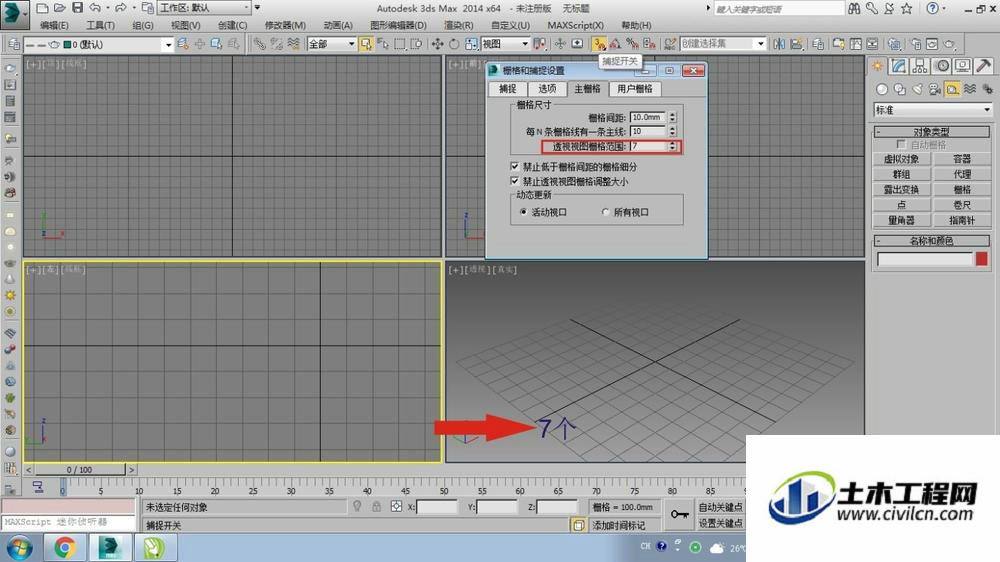The height and width of the screenshot is (562, 1000).
Task: Click the Undo arrow icon
Action: tap(95, 8)
